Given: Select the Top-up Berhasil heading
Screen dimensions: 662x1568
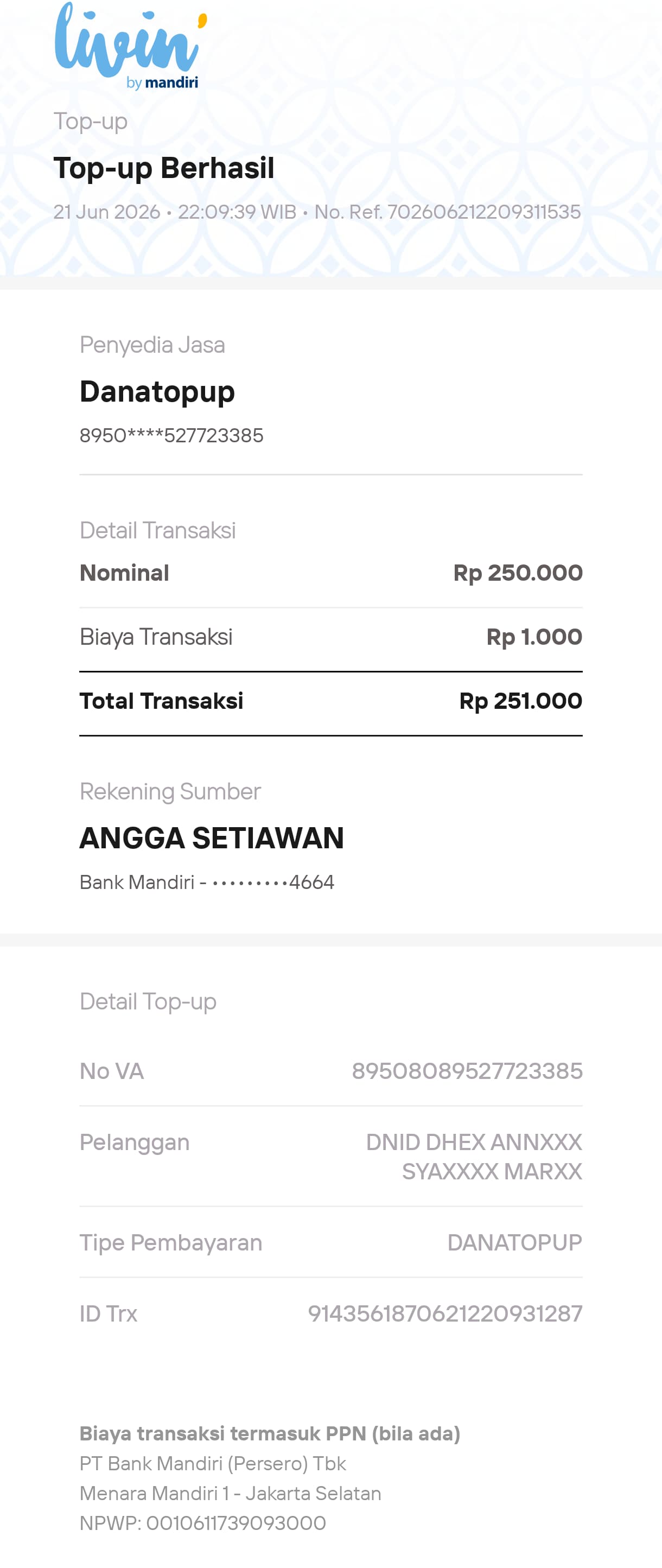Looking at the screenshot, I should tap(164, 168).
